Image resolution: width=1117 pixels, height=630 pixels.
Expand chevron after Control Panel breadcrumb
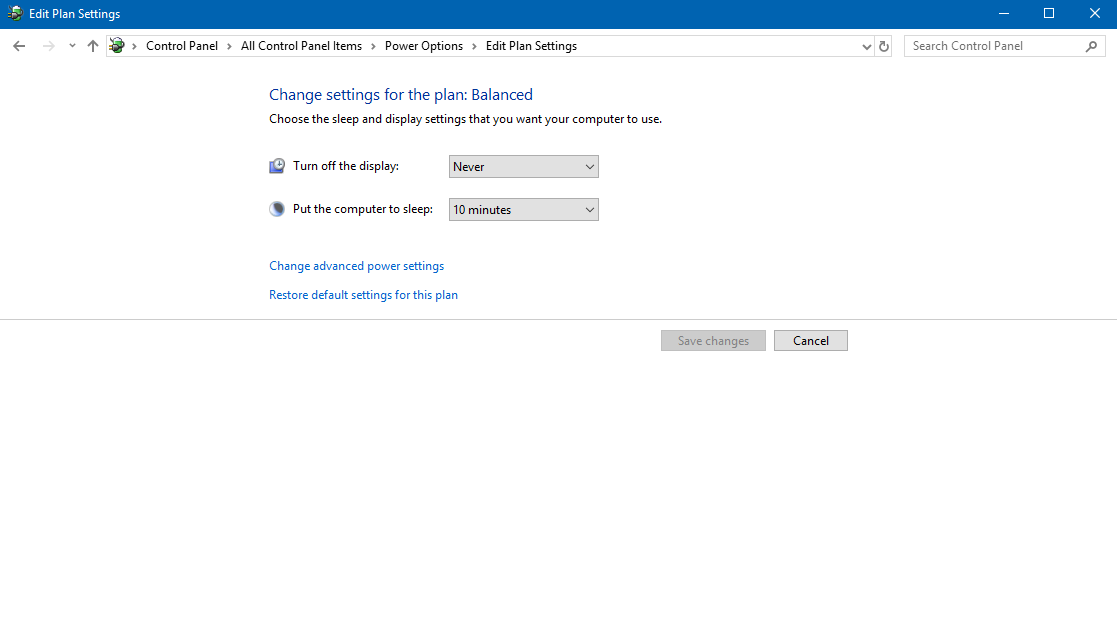tap(229, 46)
